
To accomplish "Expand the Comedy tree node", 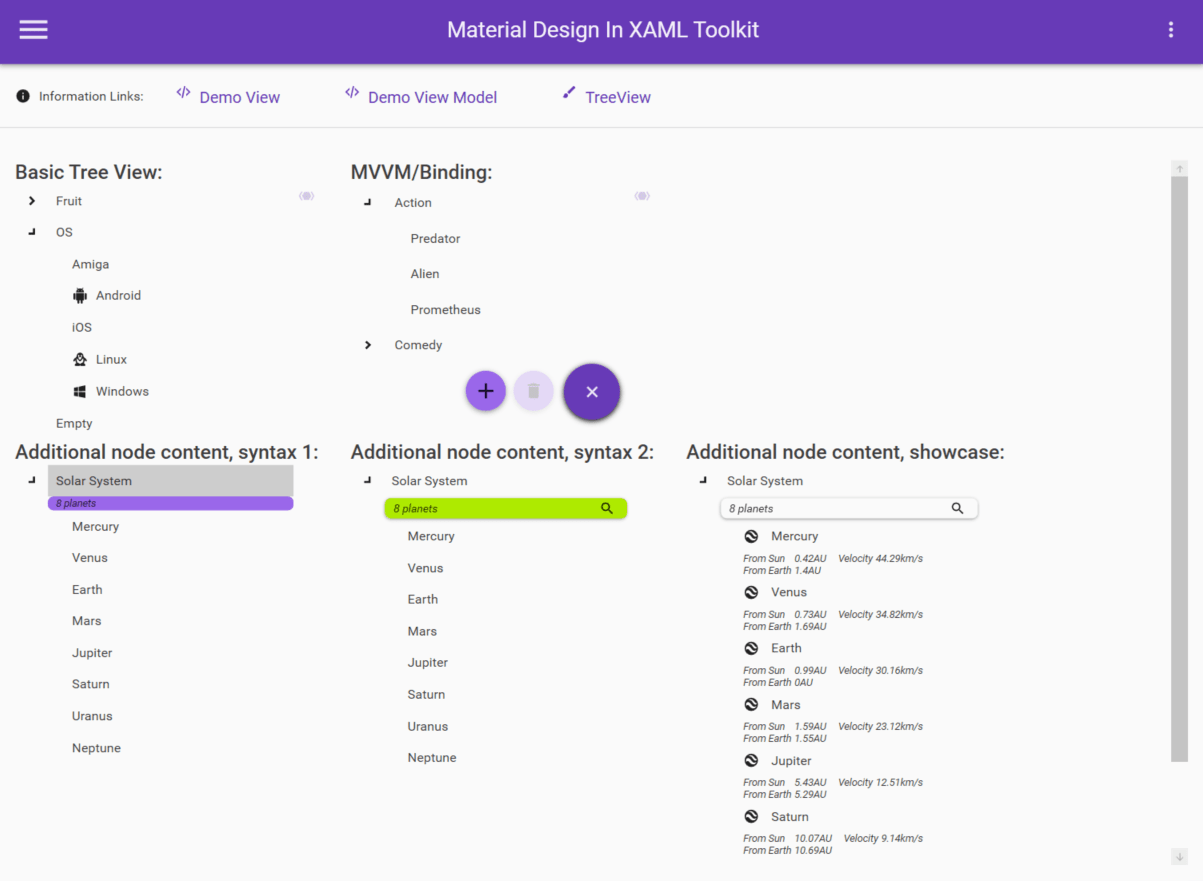I will click(368, 345).
